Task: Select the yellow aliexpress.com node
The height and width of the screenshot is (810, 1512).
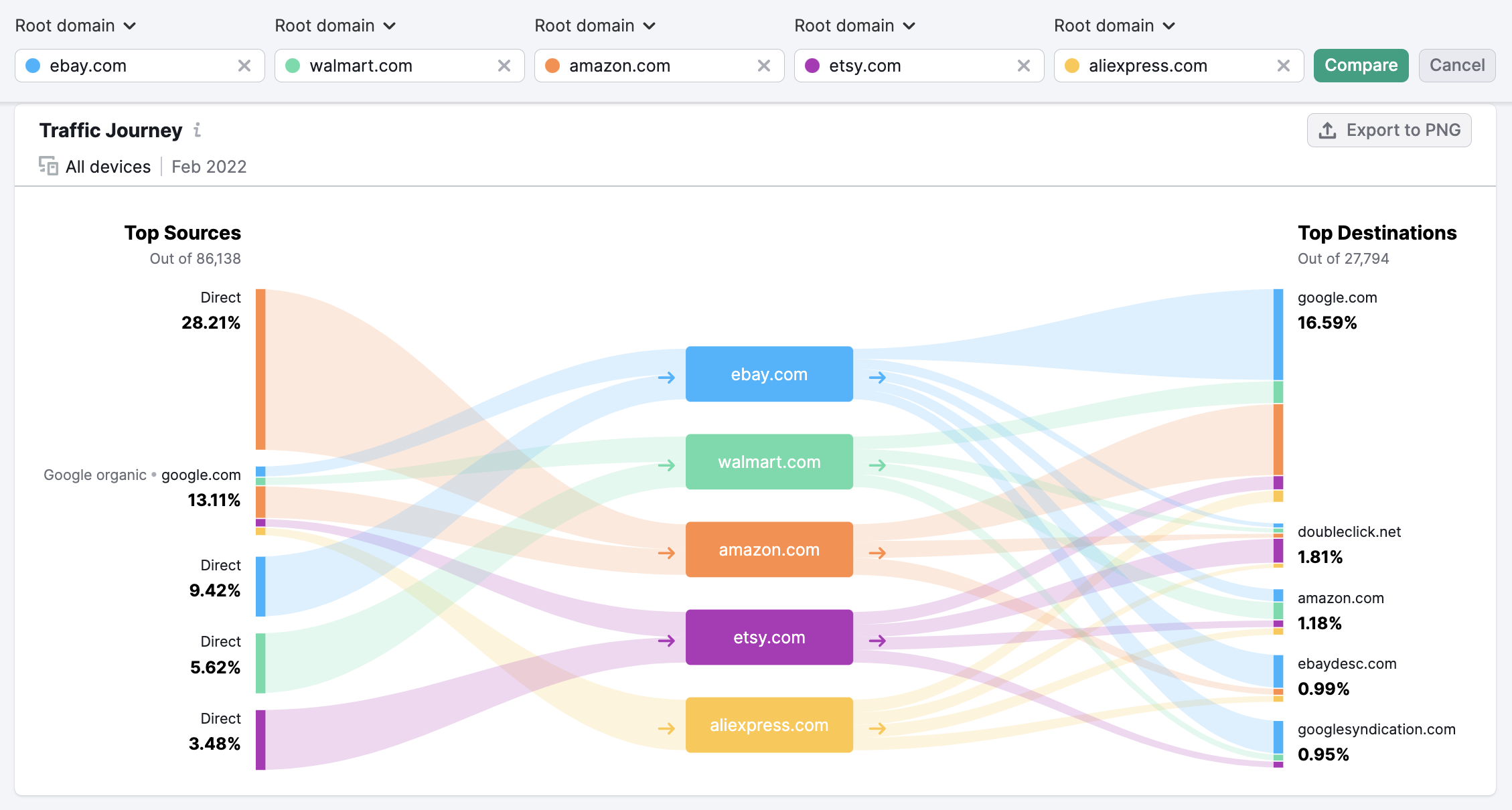Action: [x=769, y=725]
